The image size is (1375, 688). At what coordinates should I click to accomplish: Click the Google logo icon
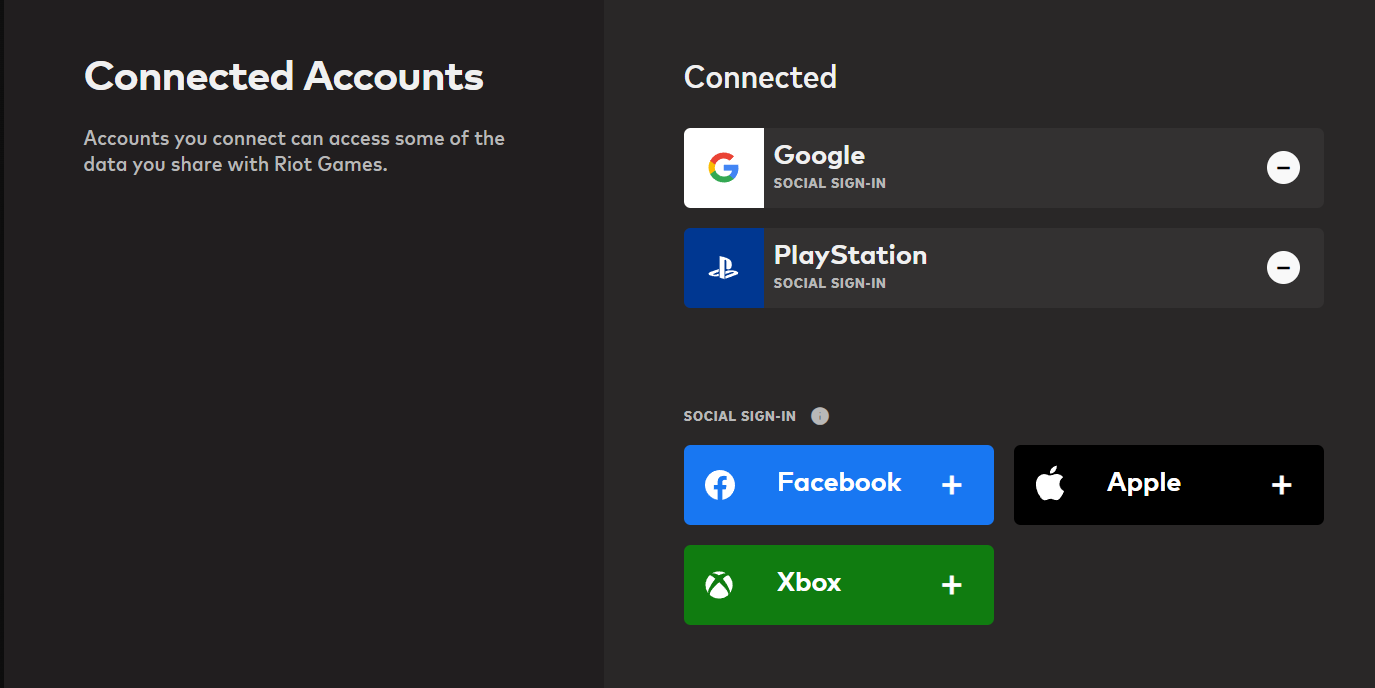point(723,167)
